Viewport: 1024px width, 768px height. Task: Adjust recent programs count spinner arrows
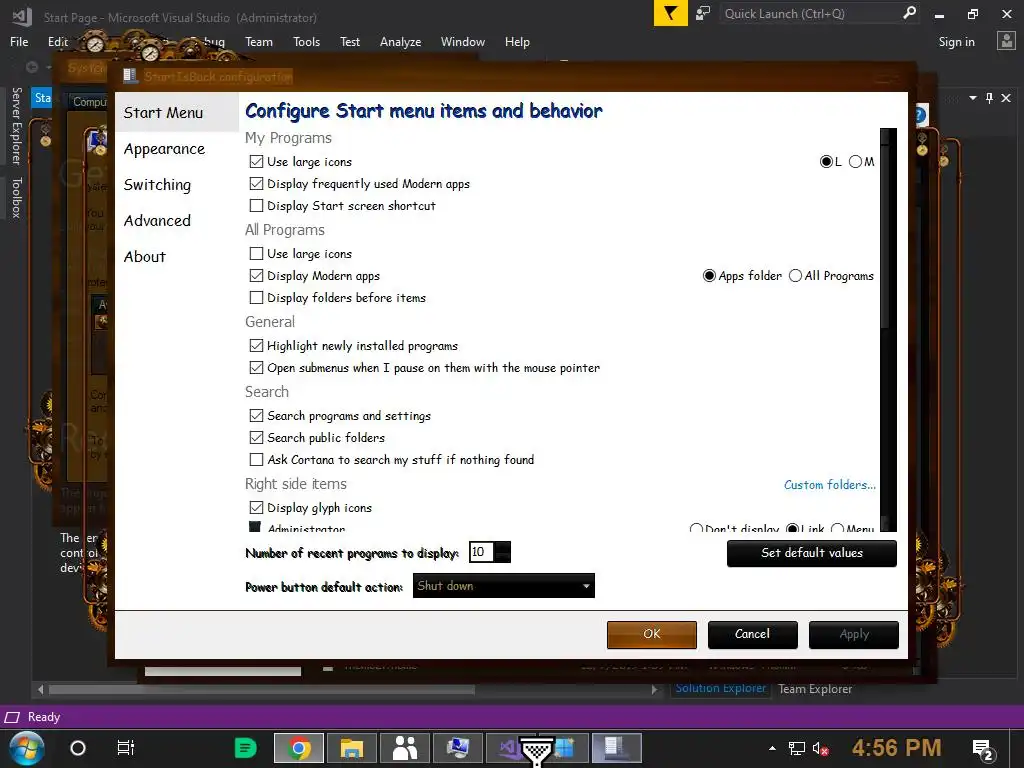(x=502, y=552)
